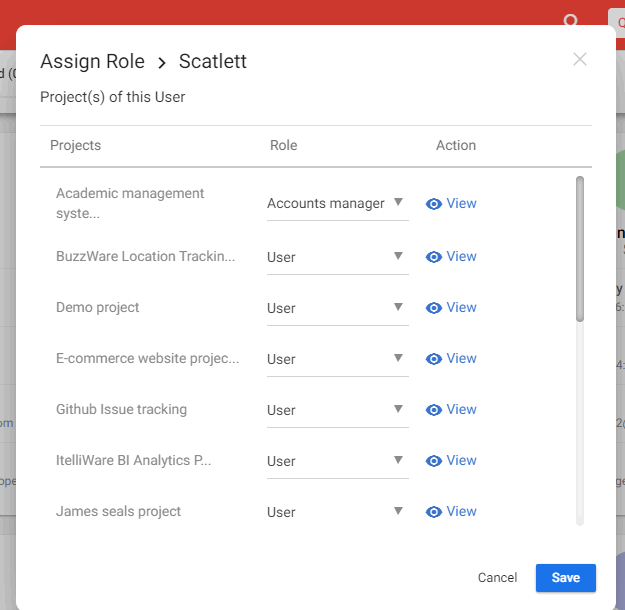The width and height of the screenshot is (625, 610).
Task: Cancel the role assignment dialog
Action: coord(497,578)
